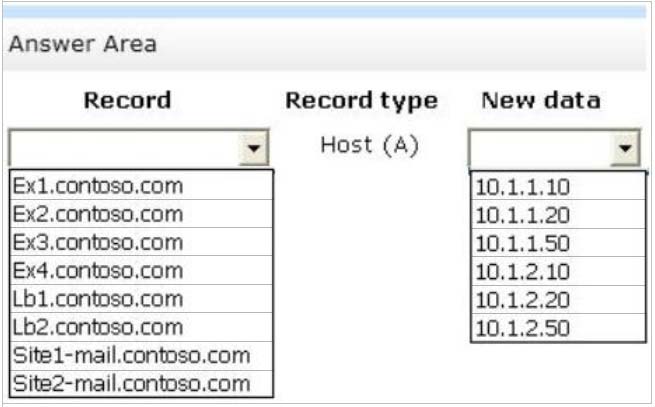Select Ex1.contoso.com from the Record list
This screenshot has width=655, height=407.
click(141, 186)
